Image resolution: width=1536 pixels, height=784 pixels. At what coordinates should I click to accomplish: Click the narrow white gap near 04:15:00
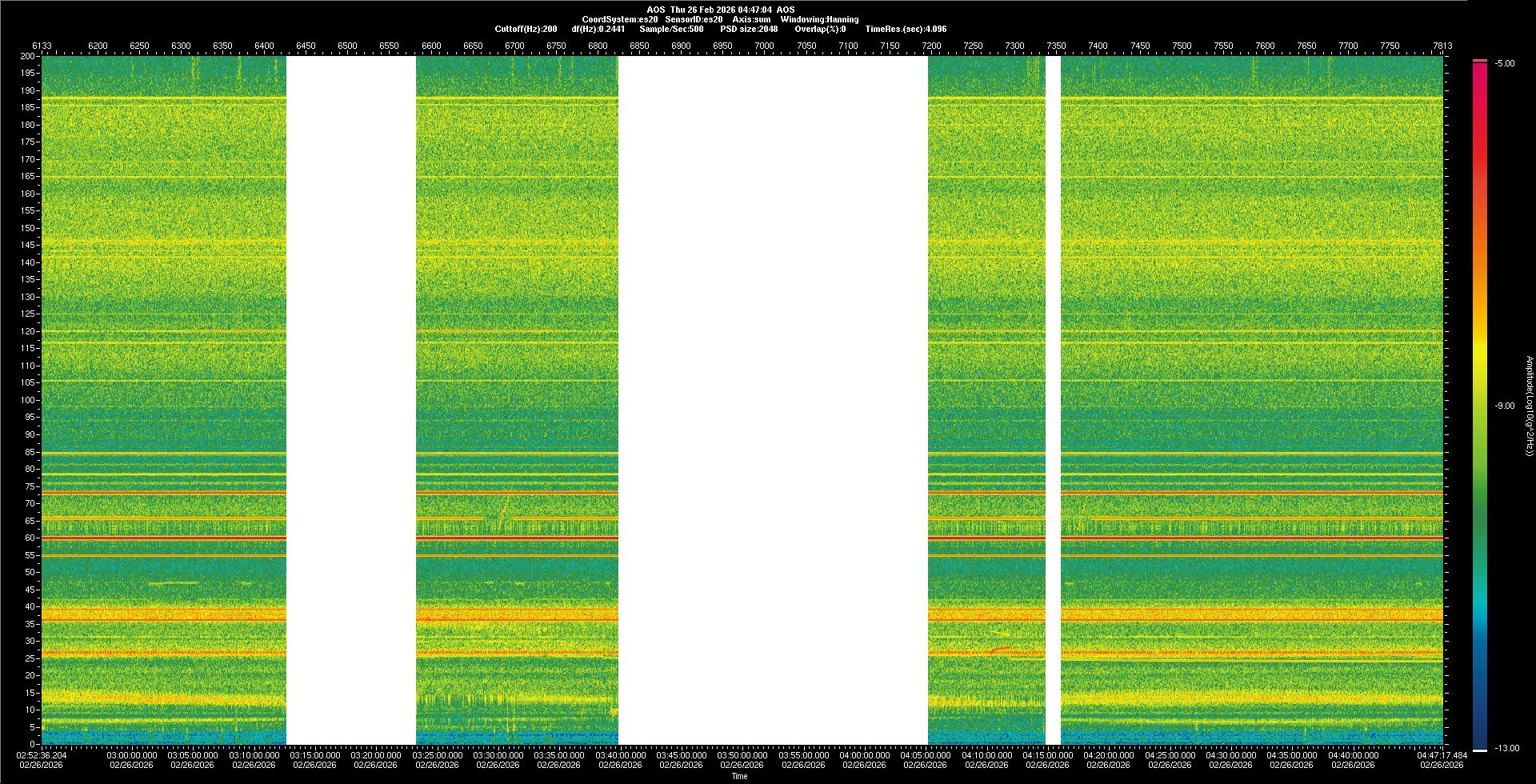coord(1053,400)
